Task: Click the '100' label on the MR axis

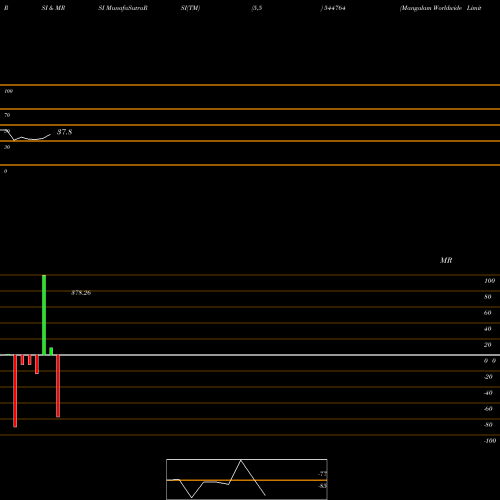Action: click(x=489, y=281)
